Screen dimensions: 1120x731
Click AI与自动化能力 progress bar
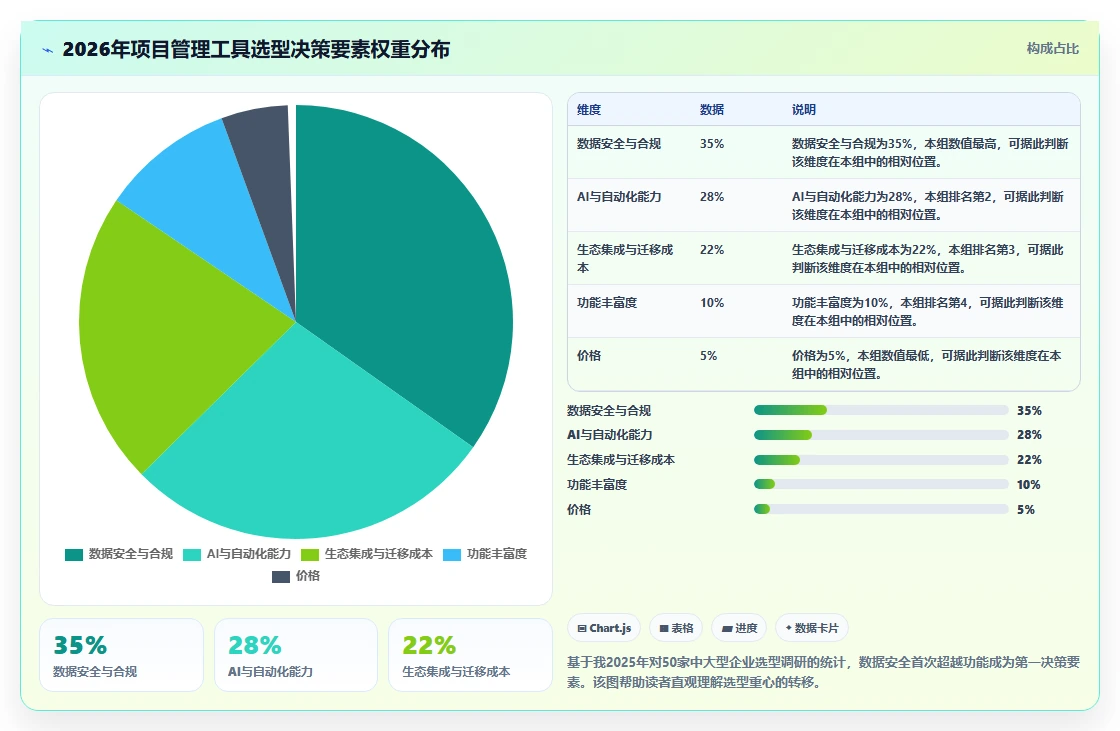point(881,435)
